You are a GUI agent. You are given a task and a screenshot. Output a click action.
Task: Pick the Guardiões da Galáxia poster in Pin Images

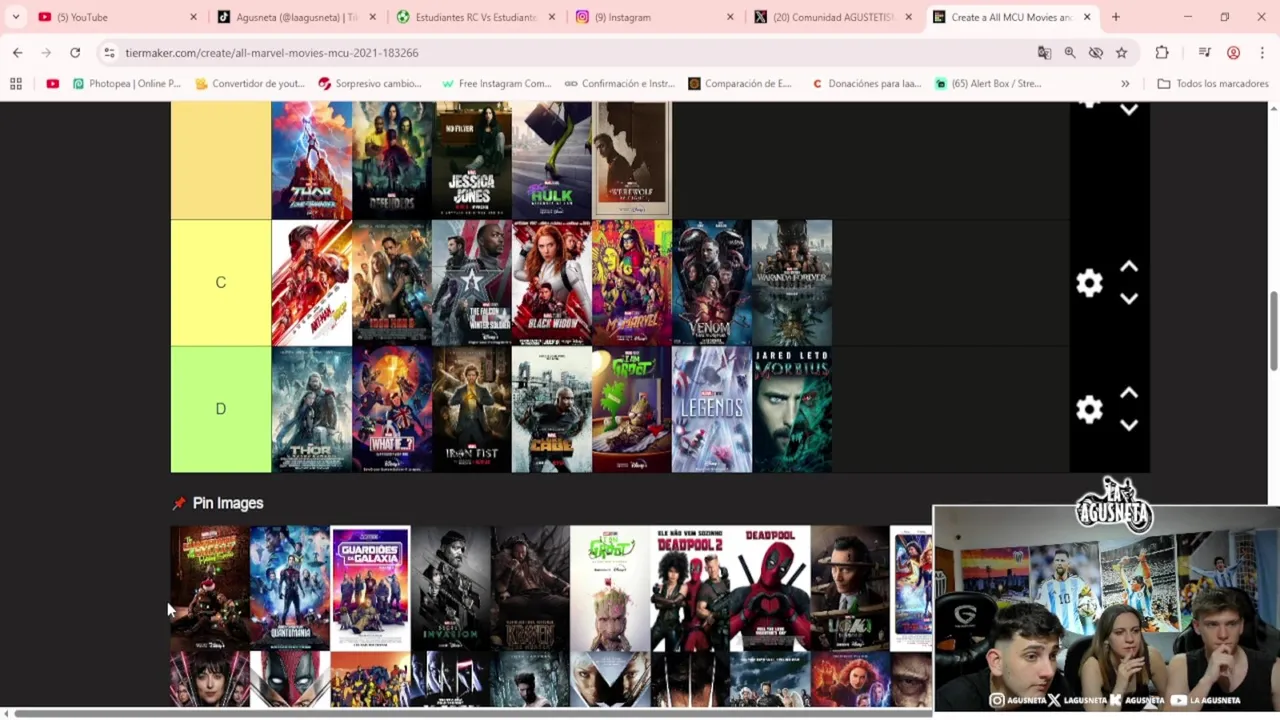[x=370, y=588]
